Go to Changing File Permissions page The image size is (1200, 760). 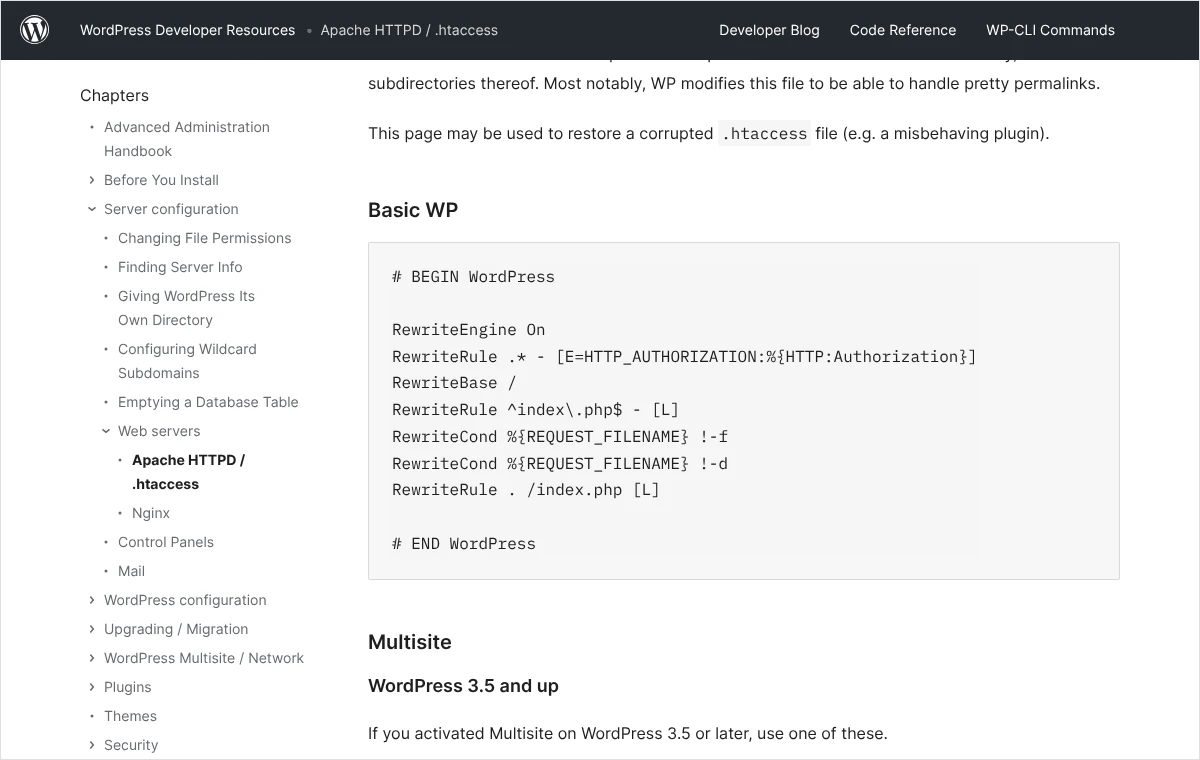click(204, 238)
